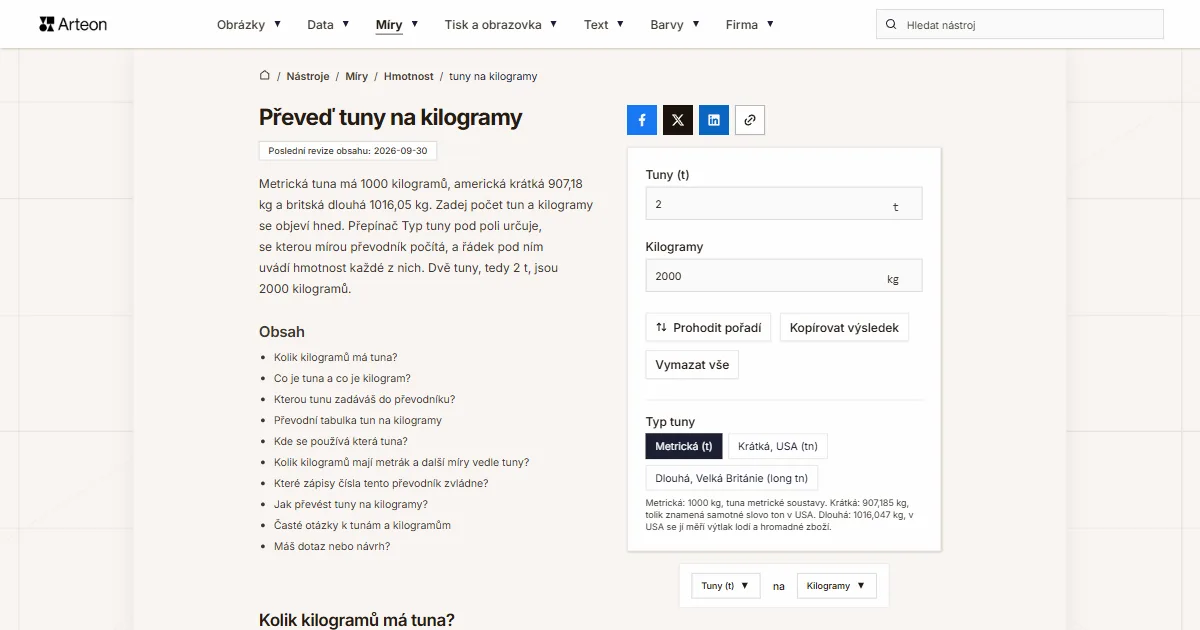Open the Barvy menu
Screen dimensions: 1200x630
(675, 24)
